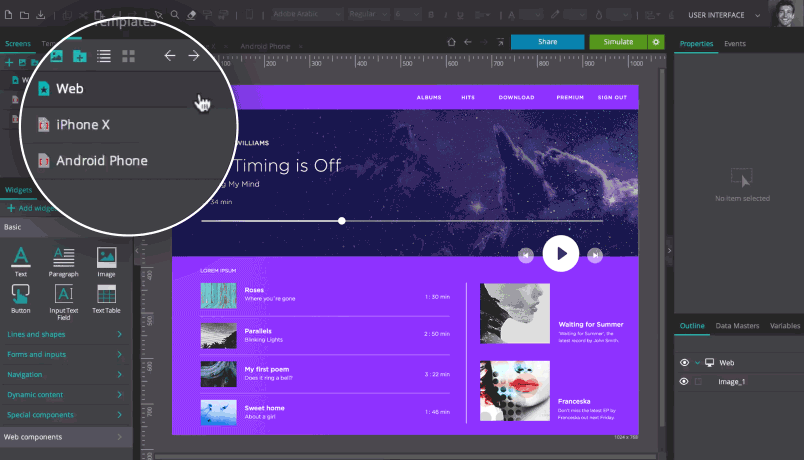Screen dimensions: 804x460
Task: Create a new prototype file
Action: tap(8, 15)
